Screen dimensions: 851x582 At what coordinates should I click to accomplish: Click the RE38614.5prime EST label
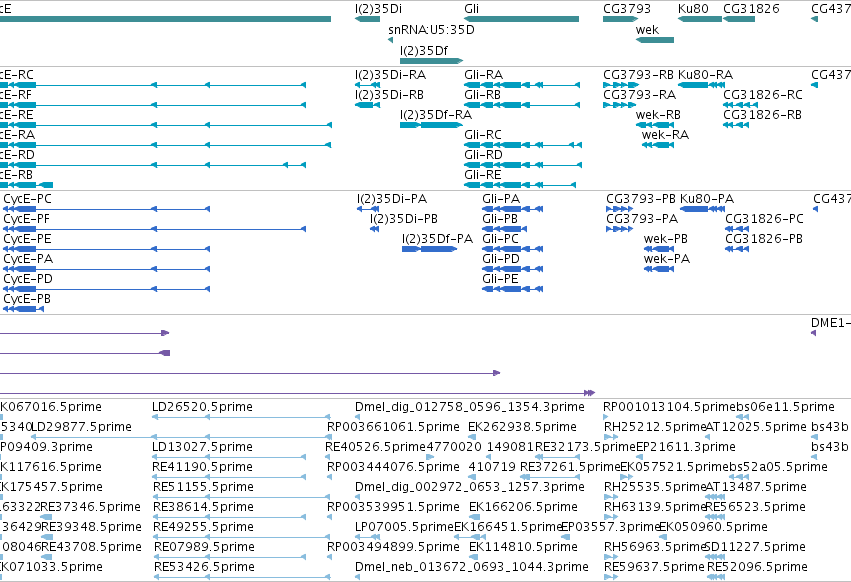click(203, 507)
